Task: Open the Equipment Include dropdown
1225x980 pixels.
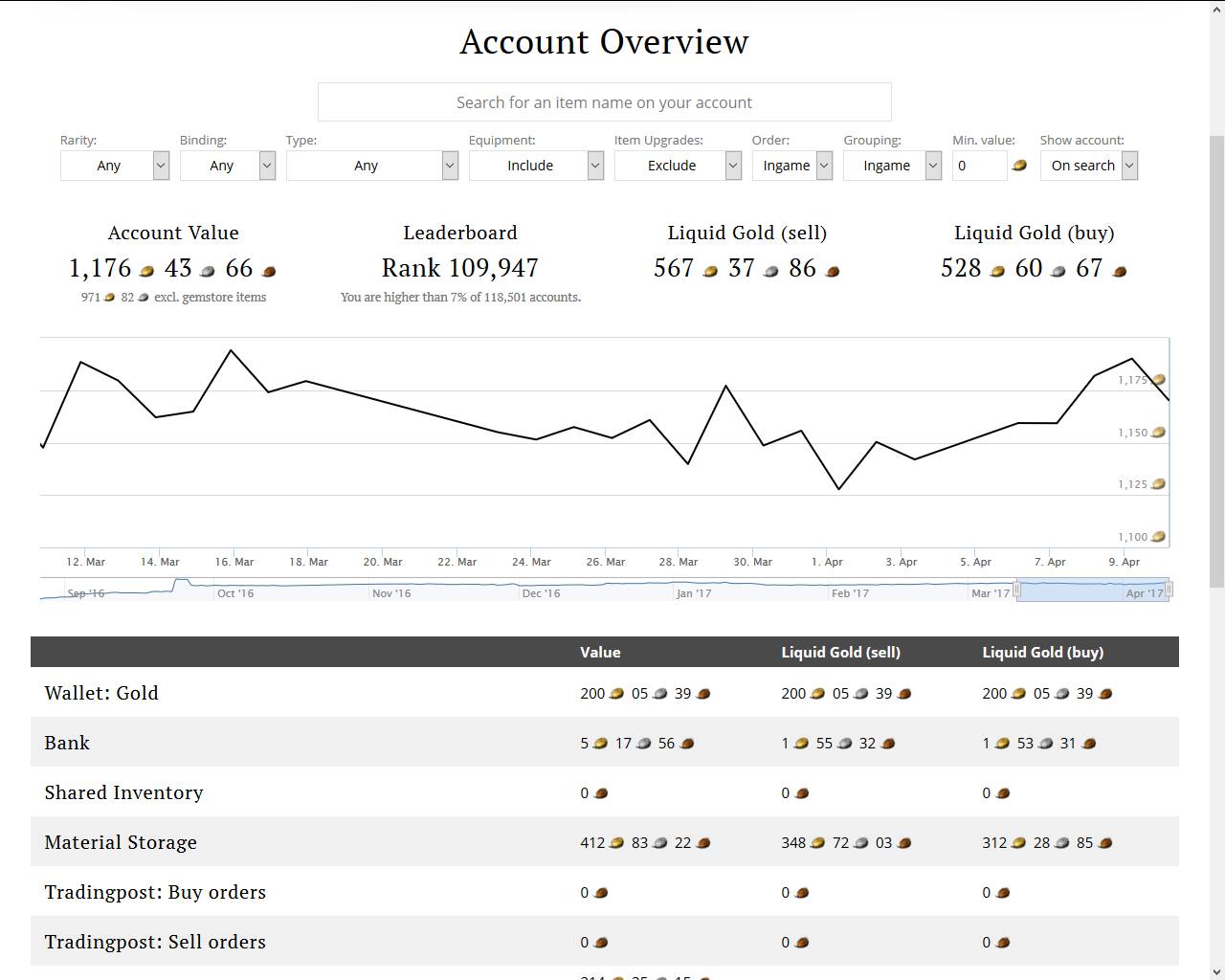Action: (x=536, y=166)
